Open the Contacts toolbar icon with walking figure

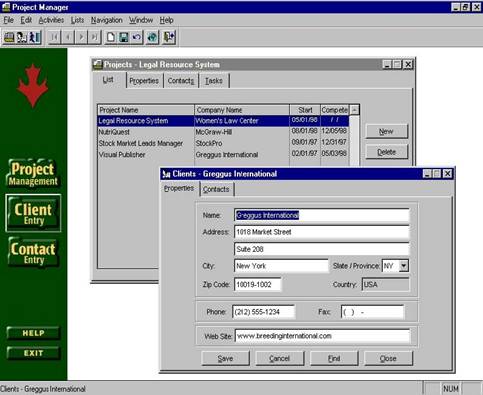[35, 37]
